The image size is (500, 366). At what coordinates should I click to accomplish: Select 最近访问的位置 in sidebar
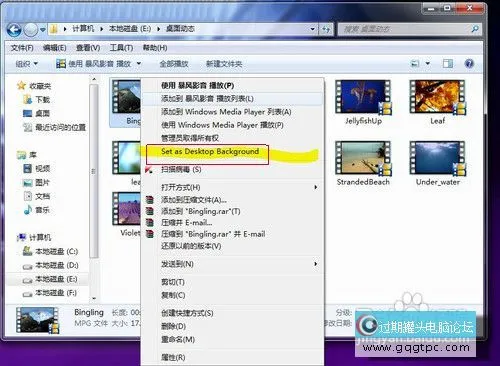(x=55, y=127)
